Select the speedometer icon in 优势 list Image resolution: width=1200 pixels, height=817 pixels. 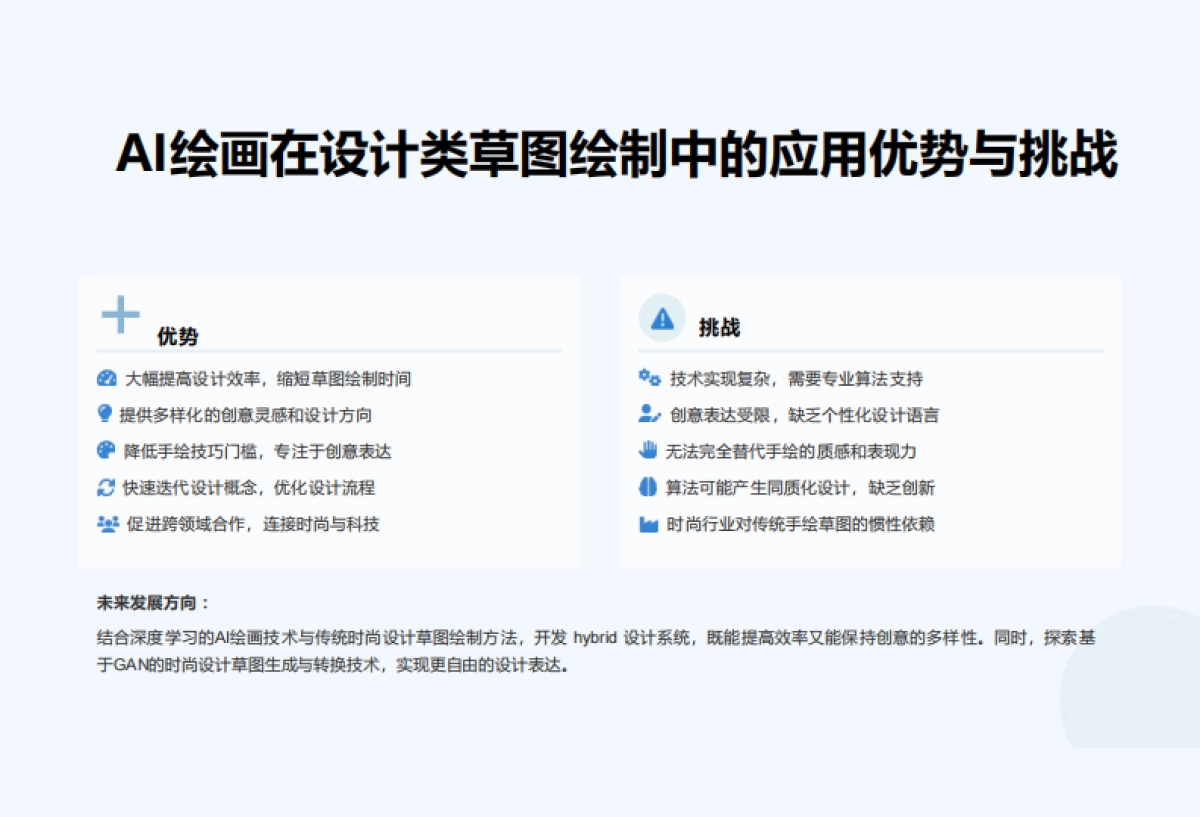107,379
